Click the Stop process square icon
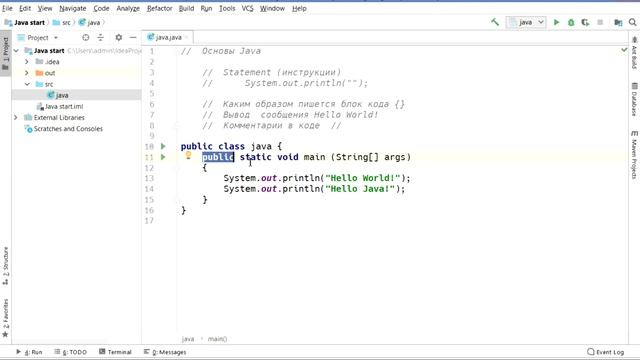 click(x=600, y=22)
